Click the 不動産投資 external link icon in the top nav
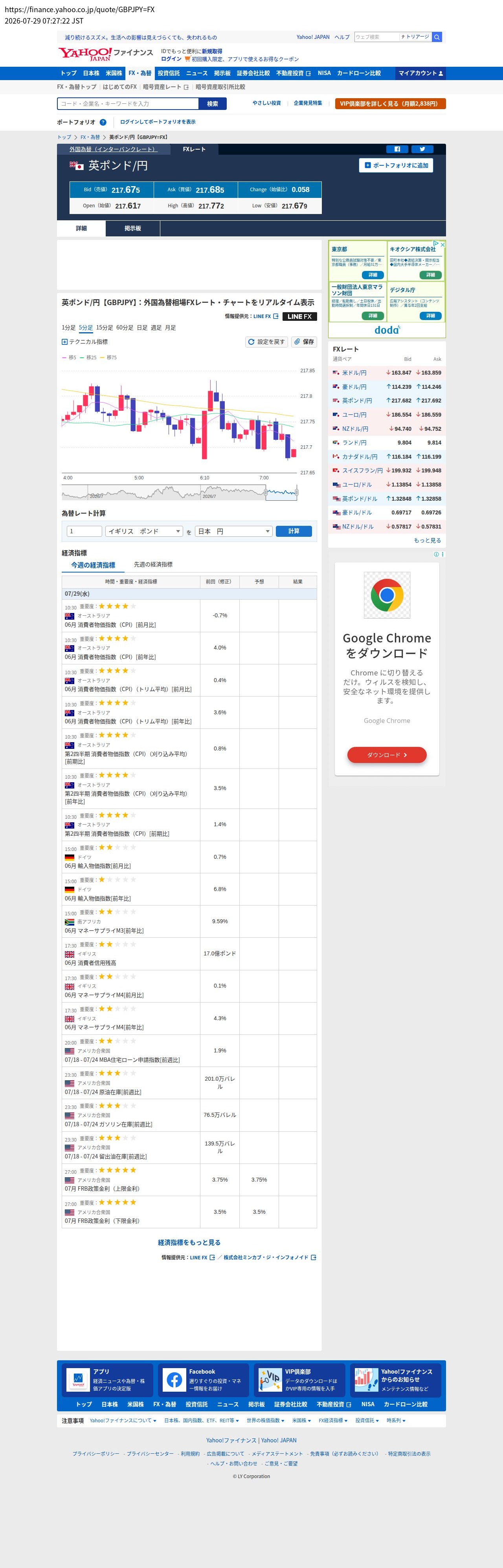Image resolution: width=503 pixels, height=1568 pixels. [308, 74]
